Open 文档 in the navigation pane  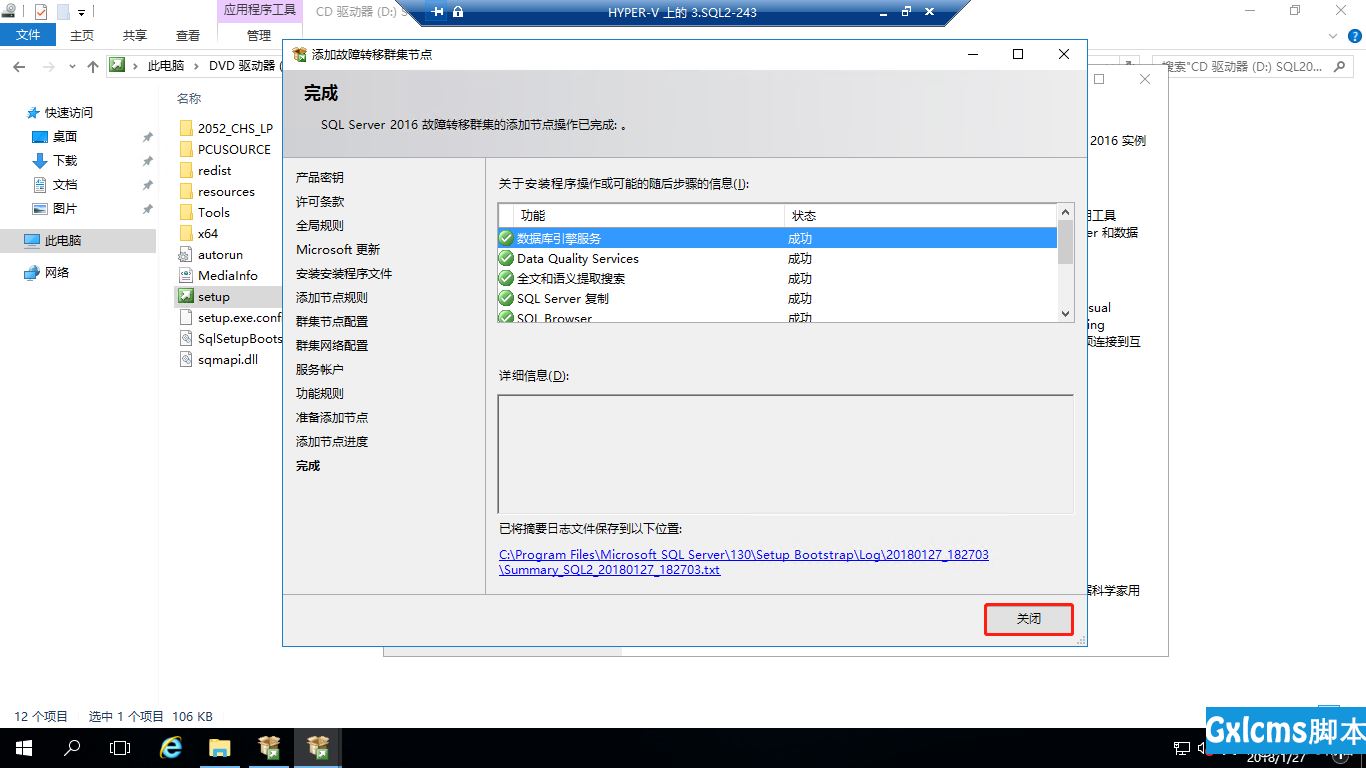click(x=64, y=185)
